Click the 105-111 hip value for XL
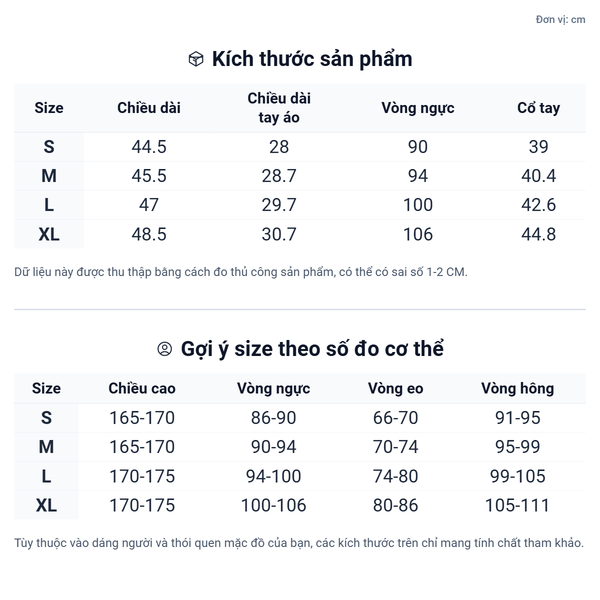The image size is (600, 600). pos(518,505)
